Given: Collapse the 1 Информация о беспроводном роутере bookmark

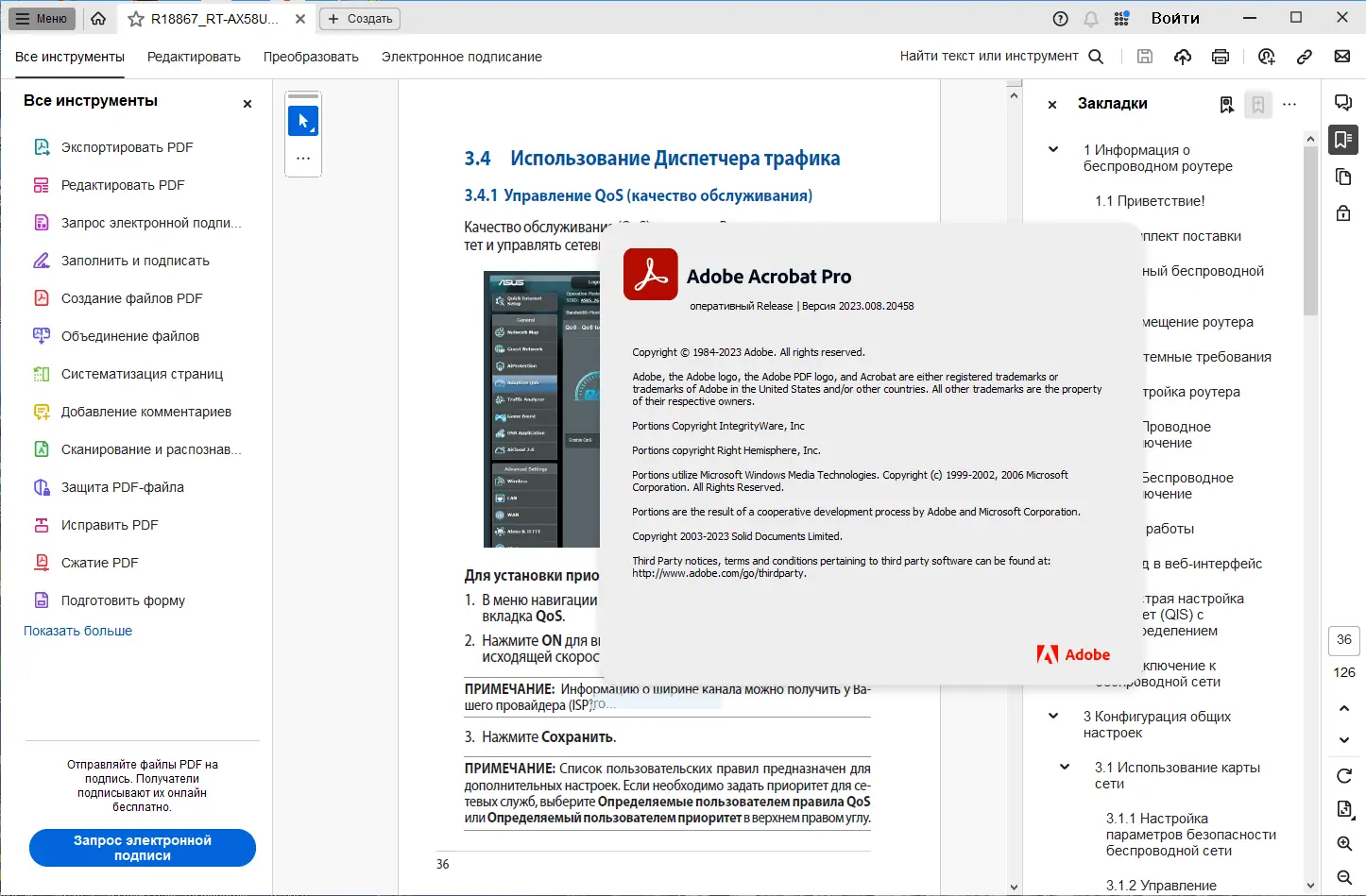Looking at the screenshot, I should point(1053,149).
